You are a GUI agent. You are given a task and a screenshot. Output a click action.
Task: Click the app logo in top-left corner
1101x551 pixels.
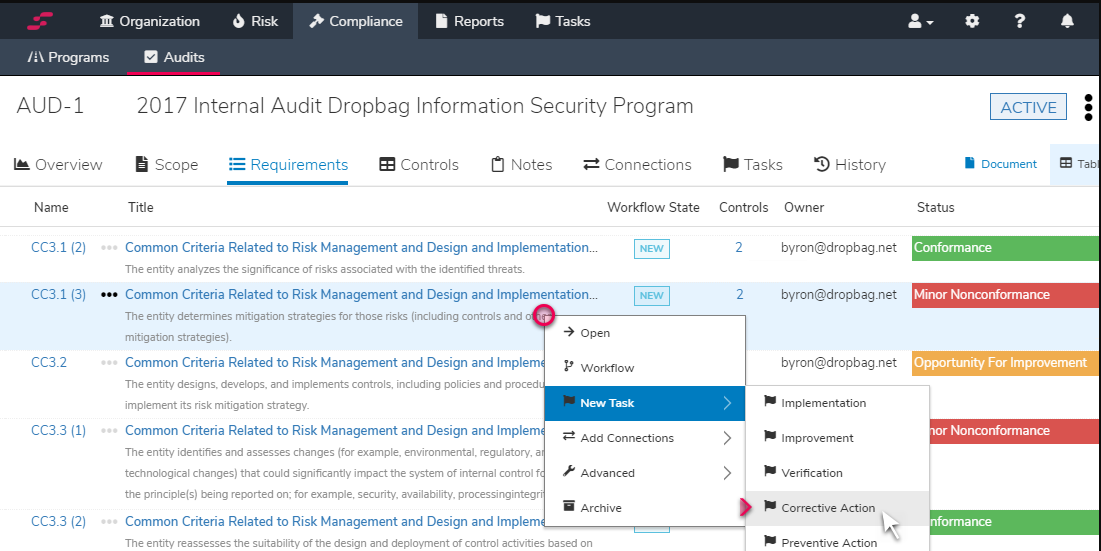tap(40, 21)
